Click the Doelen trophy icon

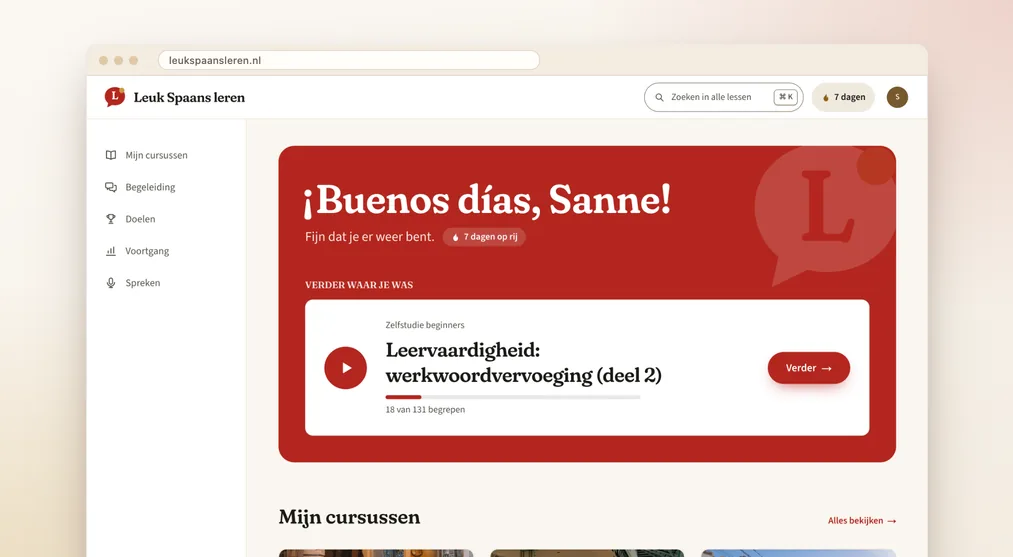coord(111,219)
